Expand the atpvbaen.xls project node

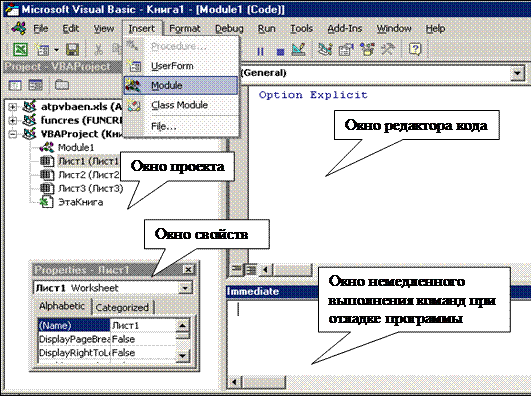13,107
